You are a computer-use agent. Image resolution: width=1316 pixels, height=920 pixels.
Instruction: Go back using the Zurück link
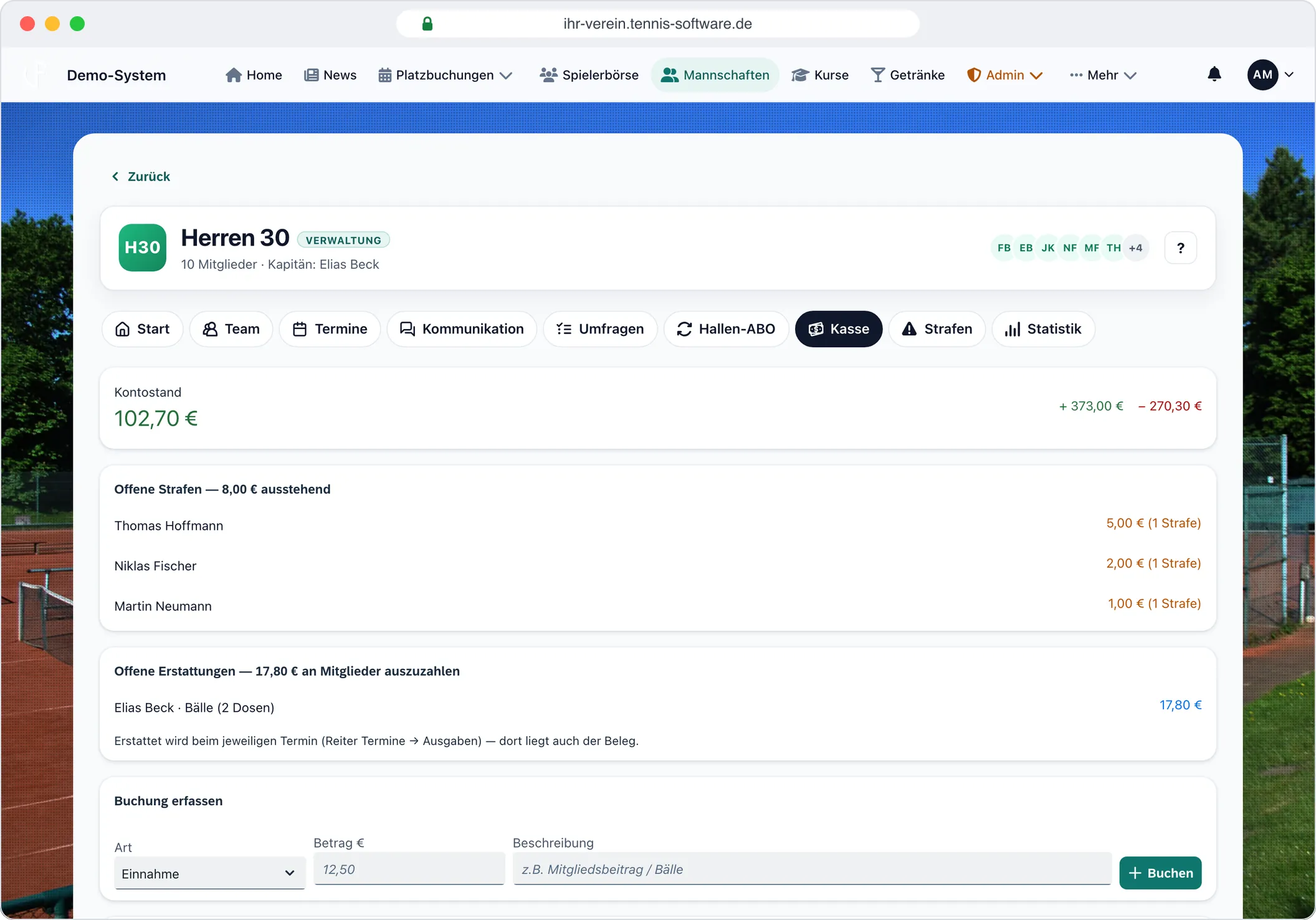pyautogui.click(x=141, y=176)
